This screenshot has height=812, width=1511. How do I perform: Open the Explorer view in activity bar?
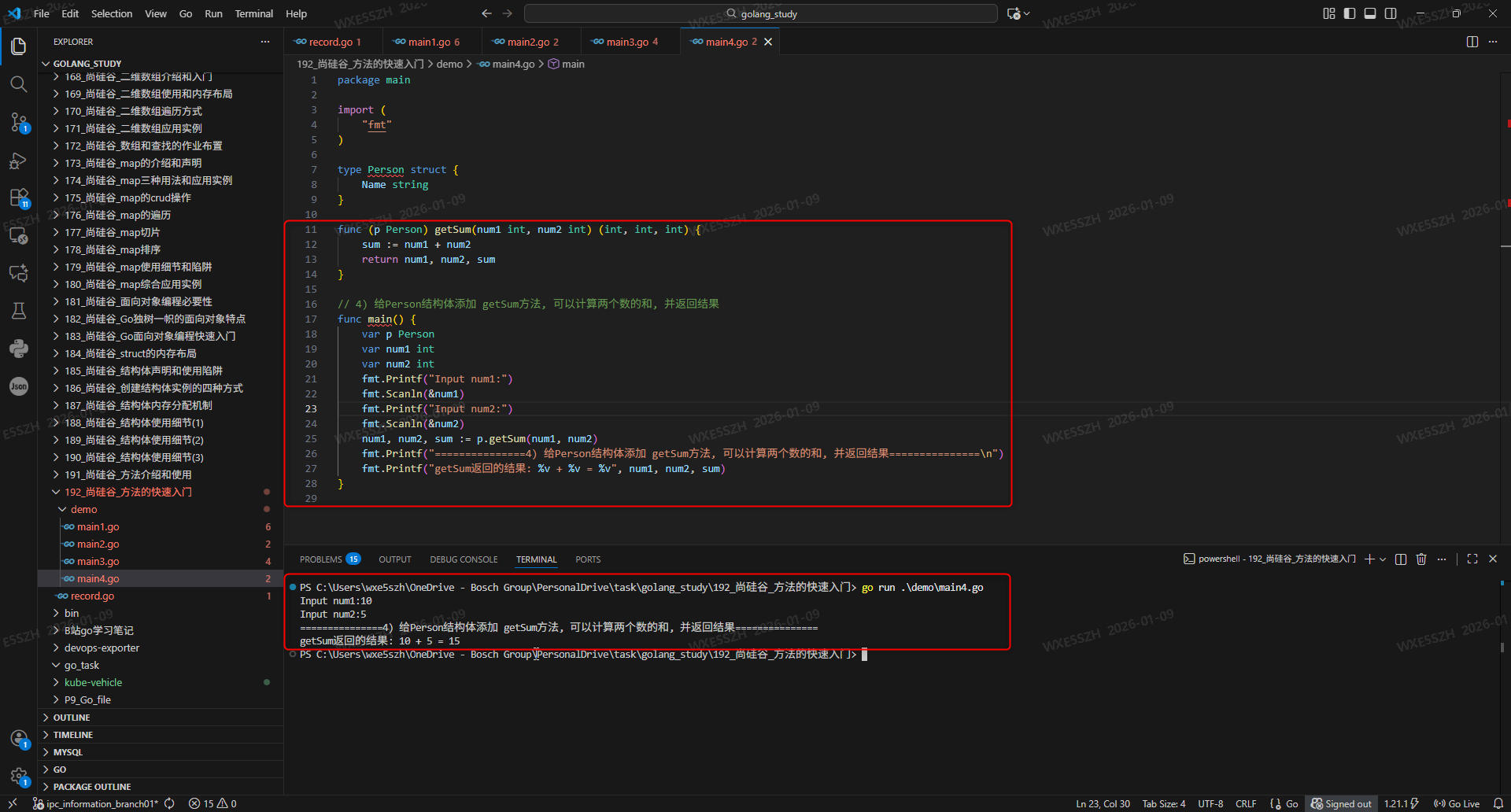pos(19,46)
